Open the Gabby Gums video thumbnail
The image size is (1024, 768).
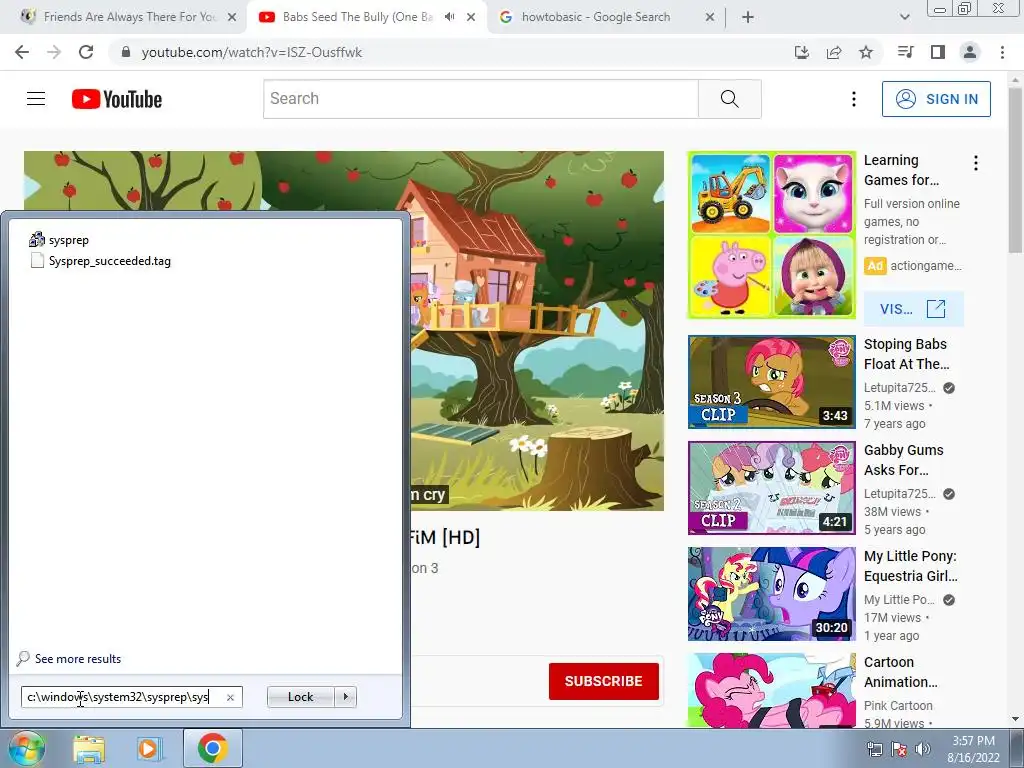(x=772, y=488)
